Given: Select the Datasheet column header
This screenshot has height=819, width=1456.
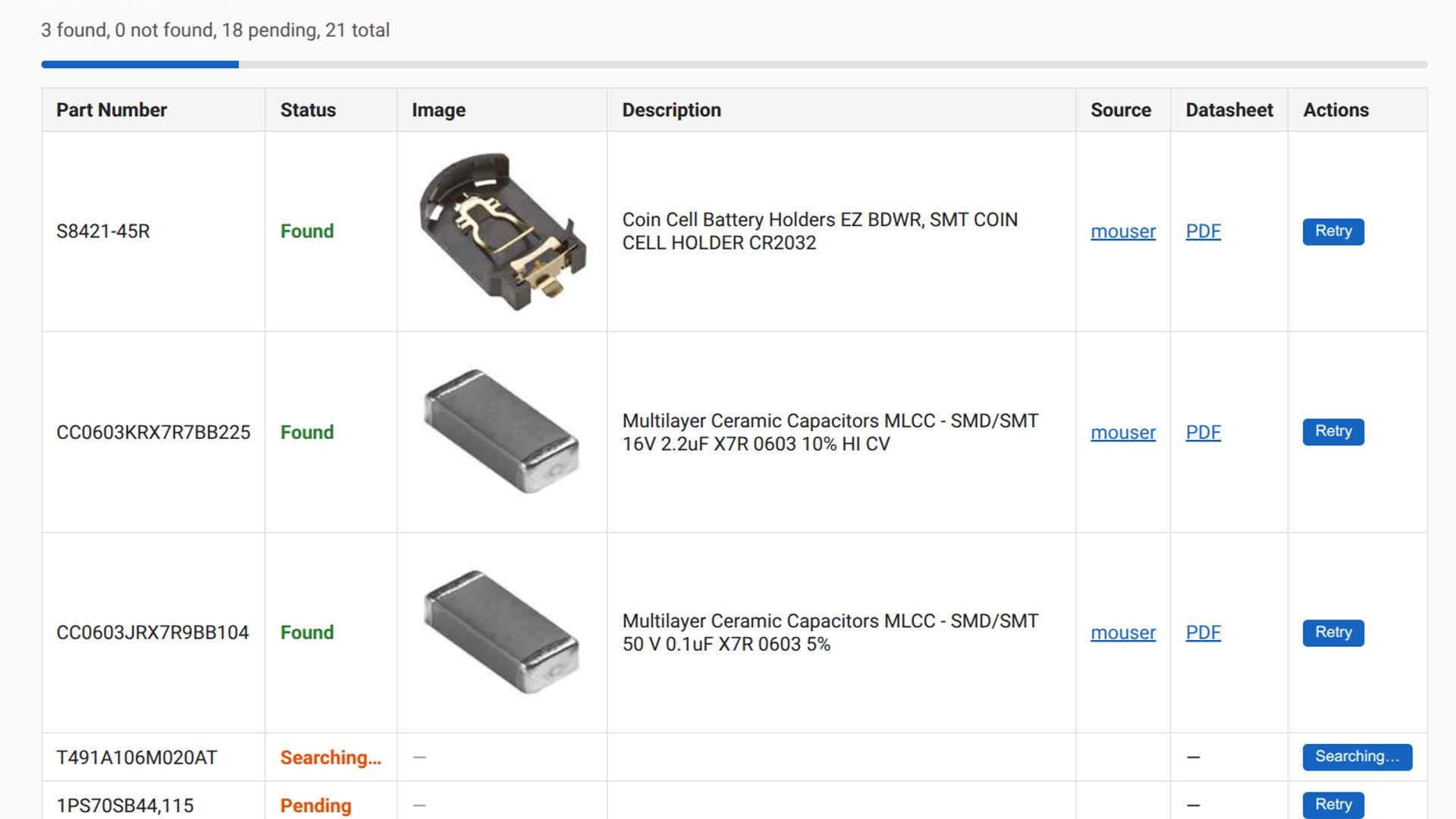Looking at the screenshot, I should 1228,110.
